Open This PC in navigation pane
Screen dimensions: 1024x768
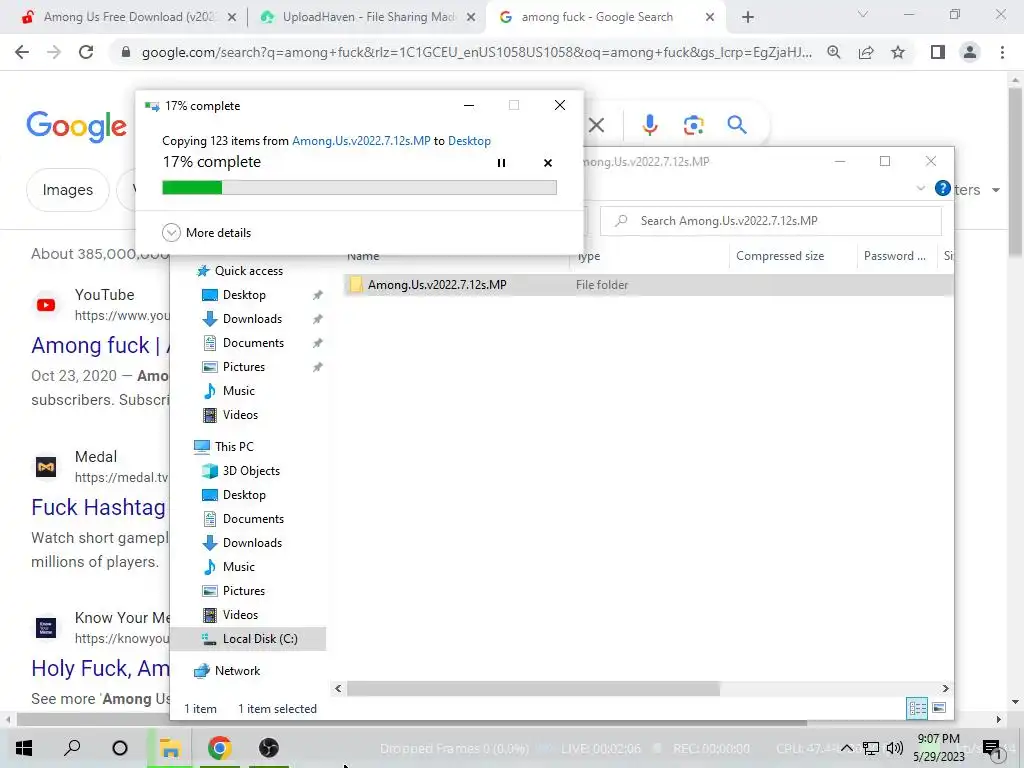(234, 447)
